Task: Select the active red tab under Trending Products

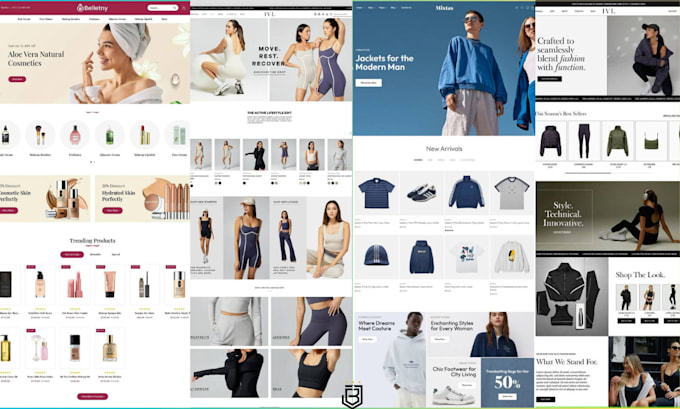Action: (72, 255)
